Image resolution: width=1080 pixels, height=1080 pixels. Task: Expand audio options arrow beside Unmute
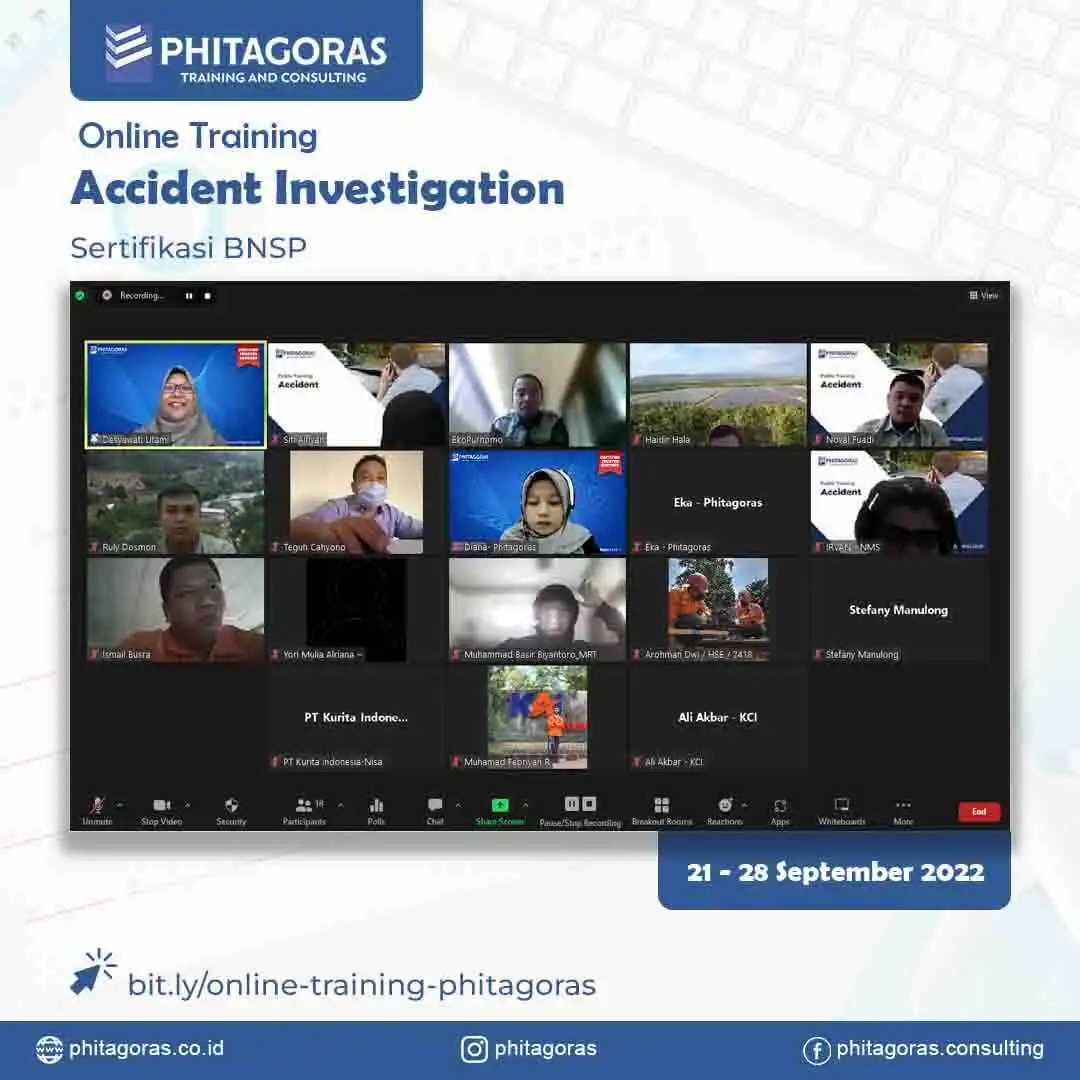[120, 804]
